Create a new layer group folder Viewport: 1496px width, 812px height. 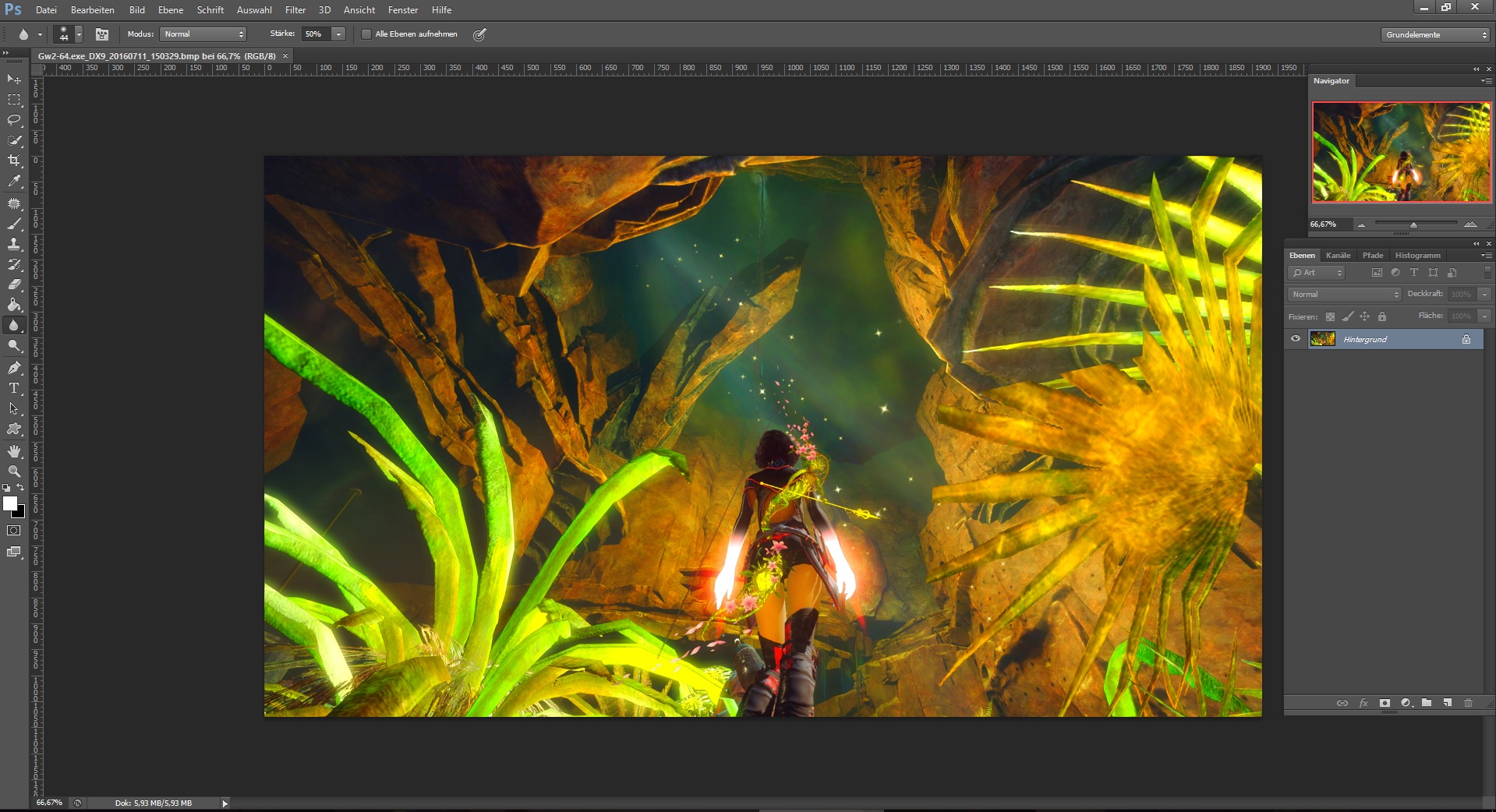click(1427, 703)
